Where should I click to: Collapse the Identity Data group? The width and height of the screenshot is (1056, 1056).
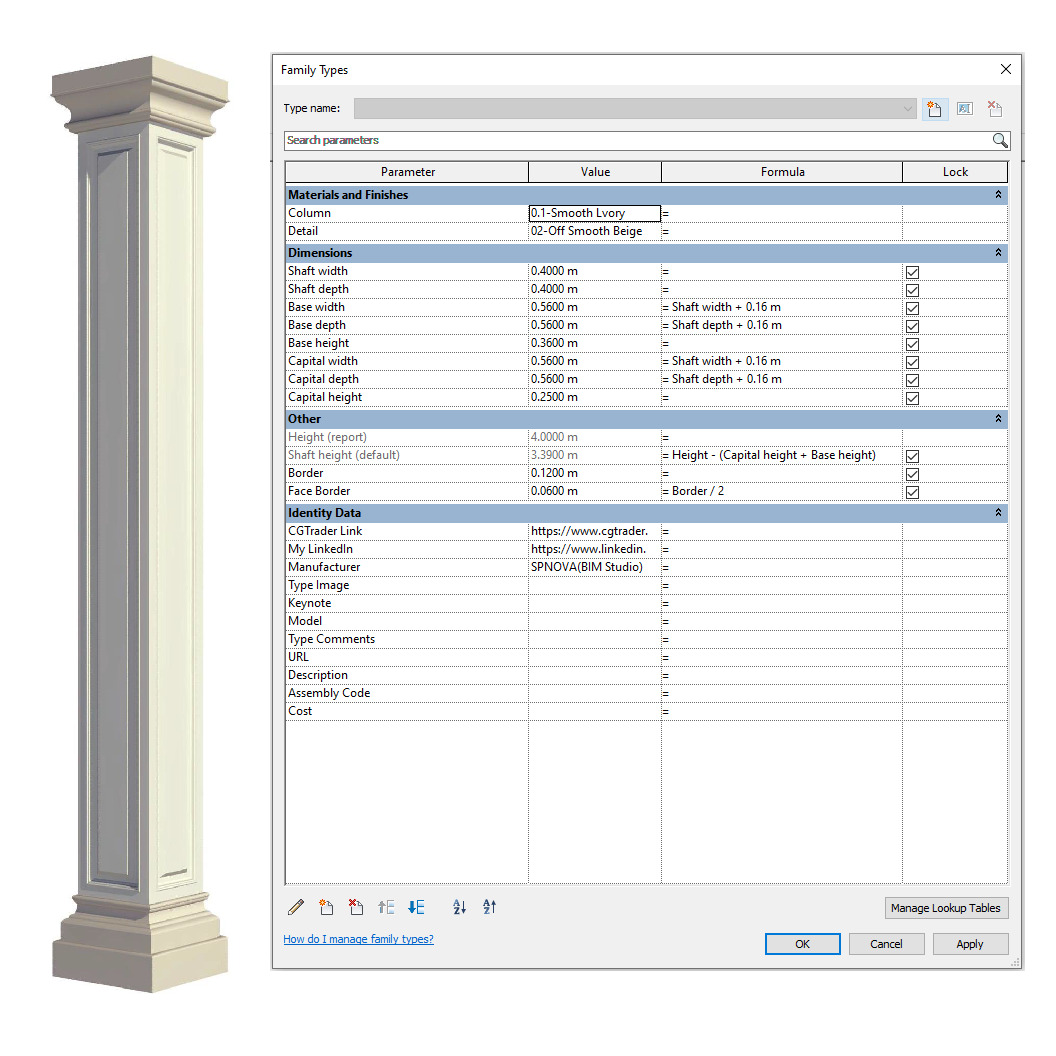(x=998, y=513)
